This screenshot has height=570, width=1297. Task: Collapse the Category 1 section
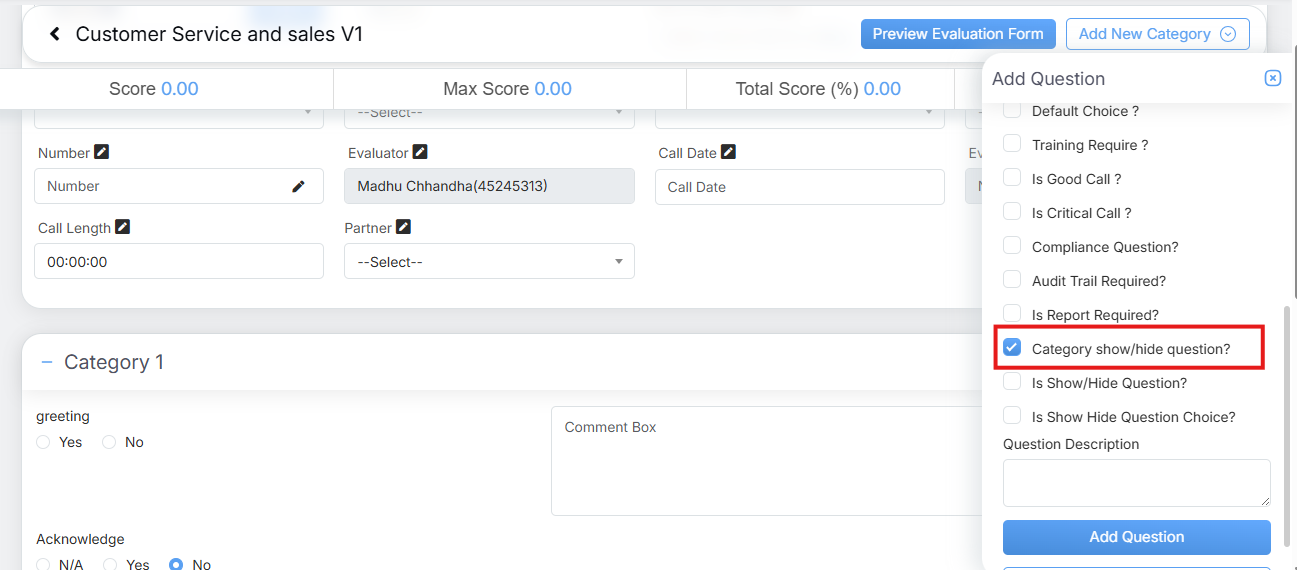click(x=46, y=362)
